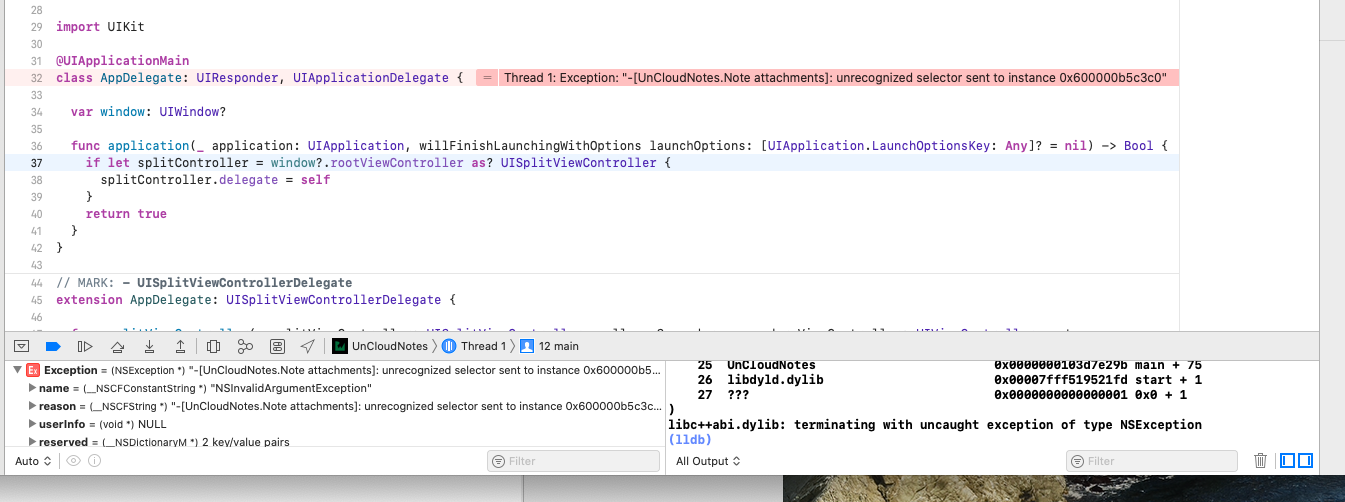Collapse the Exception variable disclosure triangle
Screen dimensions: 1345x502
(17, 370)
